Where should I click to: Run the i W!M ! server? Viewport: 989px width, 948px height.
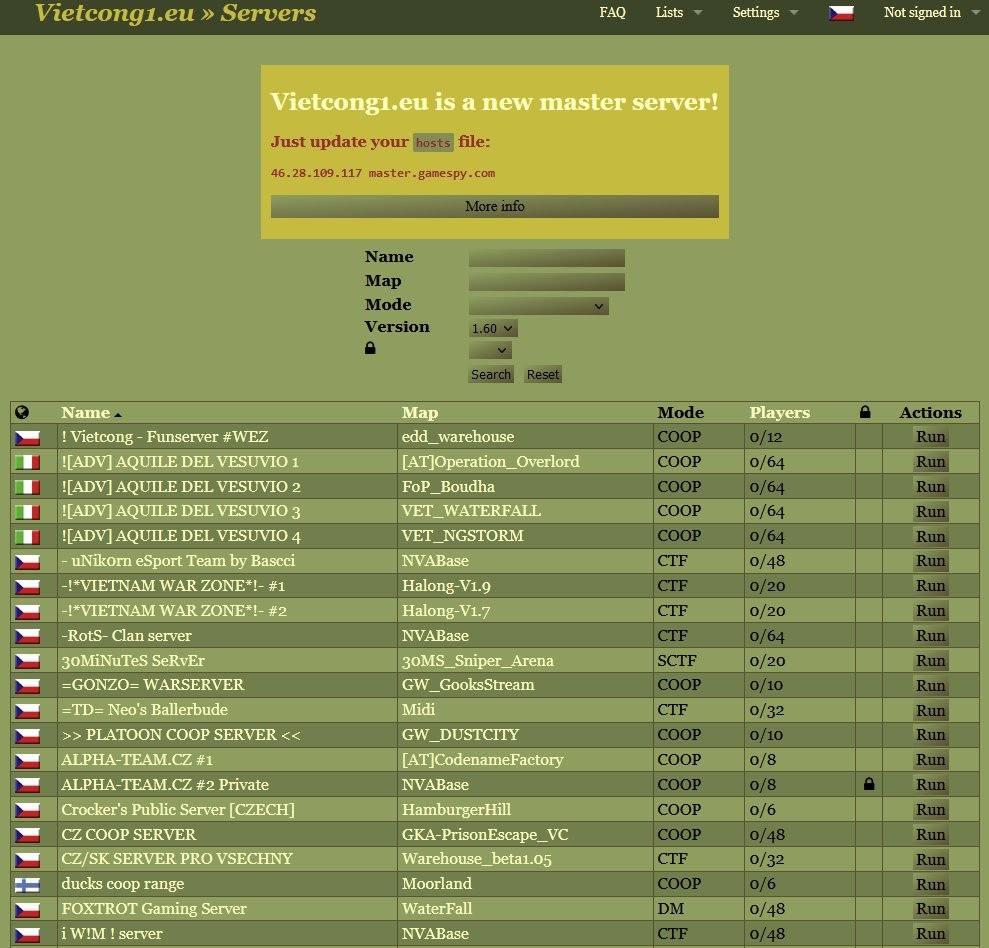pos(930,933)
